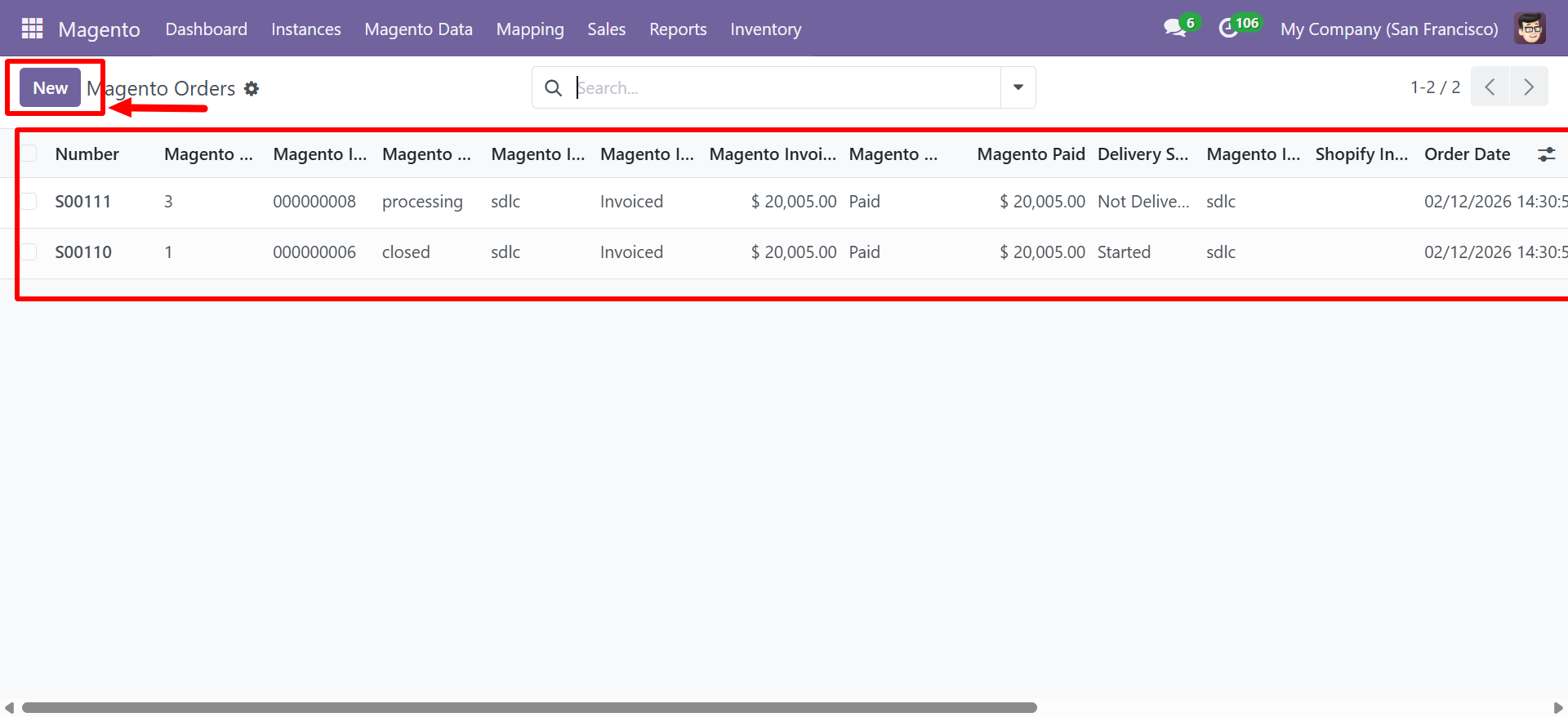Expand the search options dropdown arrow
Viewport: 1568px width, 717px height.
[x=1018, y=87]
